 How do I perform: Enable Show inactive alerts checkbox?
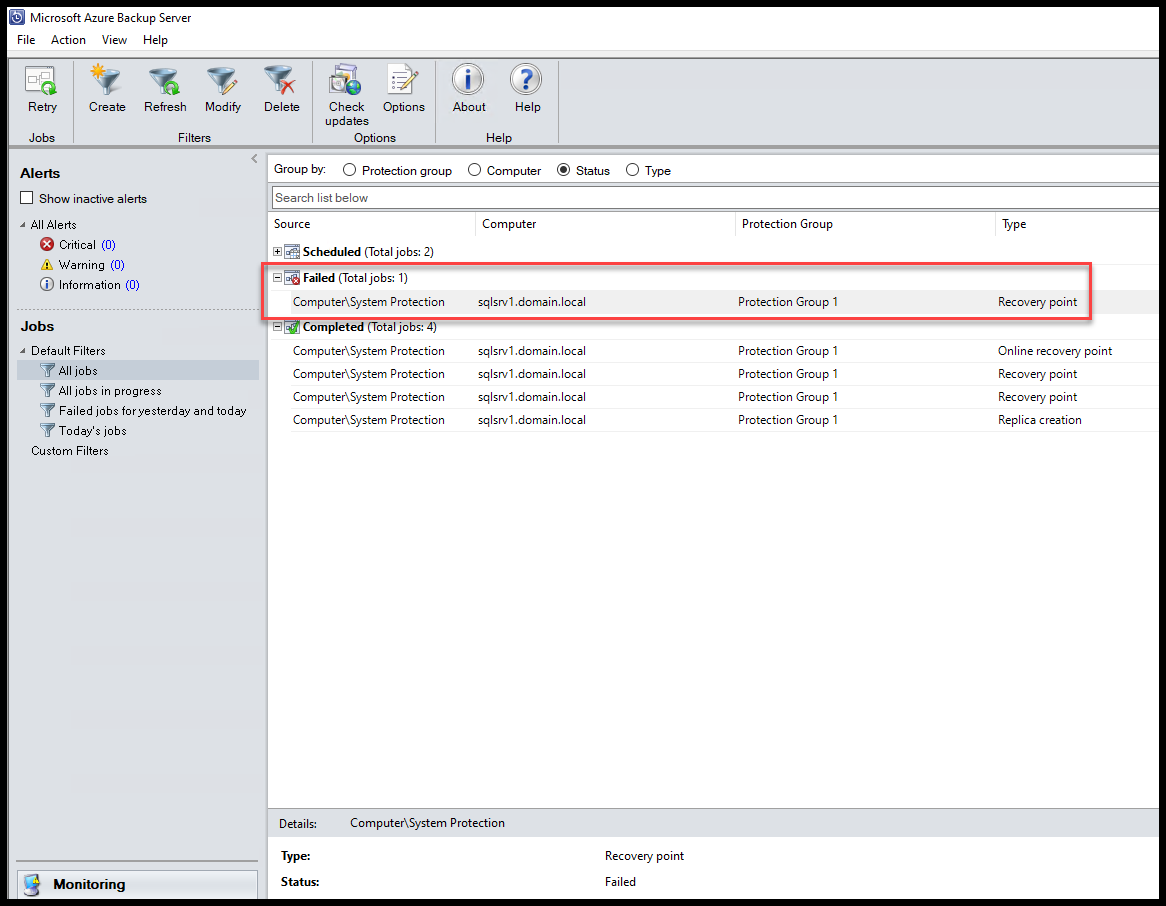[x=27, y=198]
